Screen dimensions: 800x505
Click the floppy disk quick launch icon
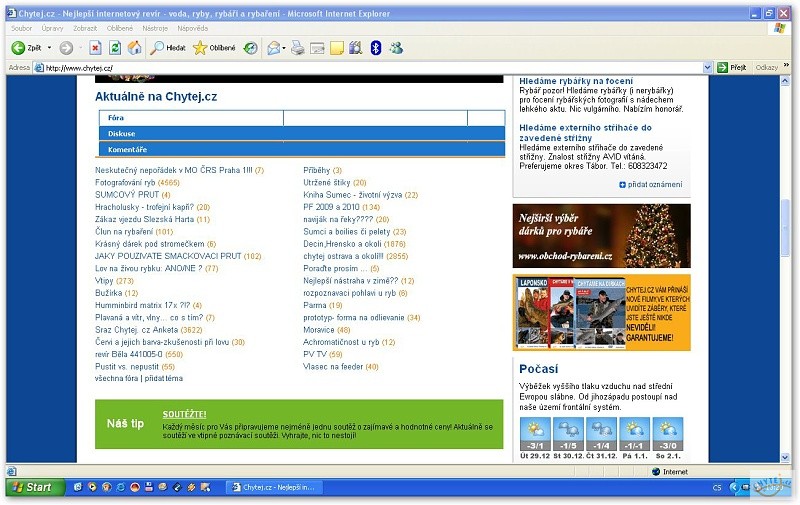149,487
